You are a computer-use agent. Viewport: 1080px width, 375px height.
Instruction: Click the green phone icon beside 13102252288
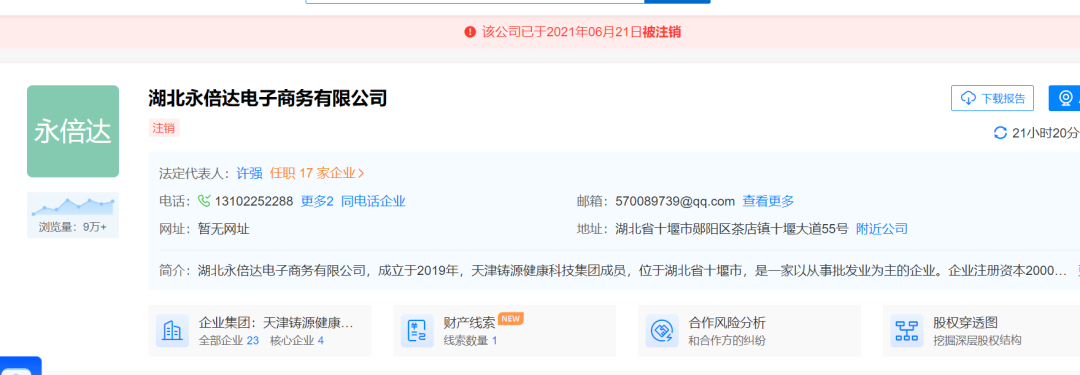tap(204, 201)
